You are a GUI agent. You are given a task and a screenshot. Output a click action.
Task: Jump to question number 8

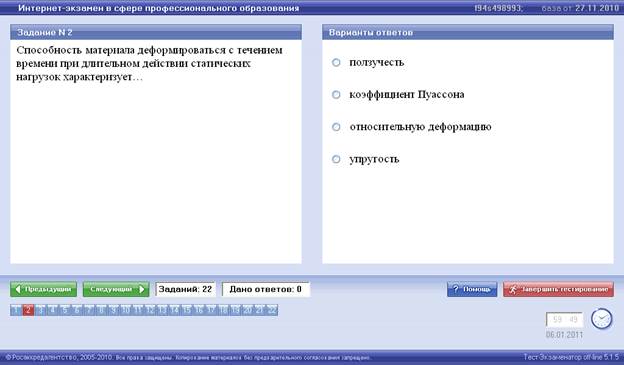pos(101,310)
